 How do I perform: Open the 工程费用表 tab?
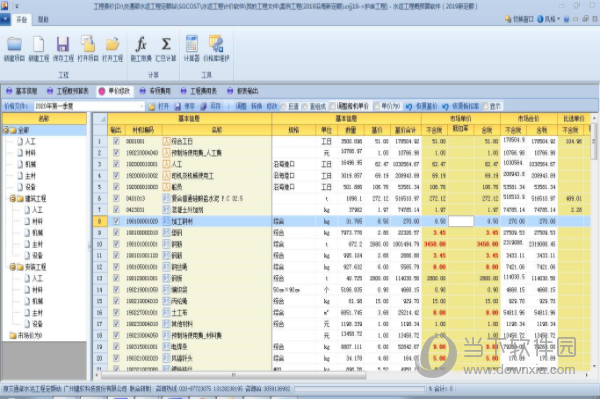pos(199,91)
